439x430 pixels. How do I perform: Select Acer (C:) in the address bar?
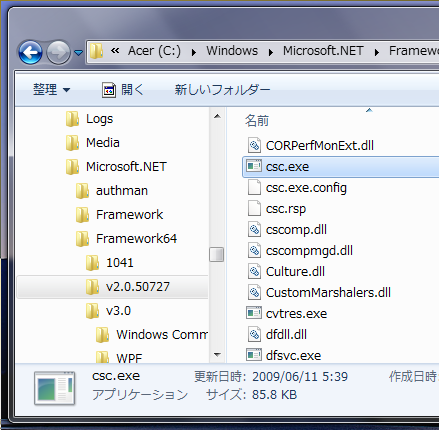(x=154, y=51)
